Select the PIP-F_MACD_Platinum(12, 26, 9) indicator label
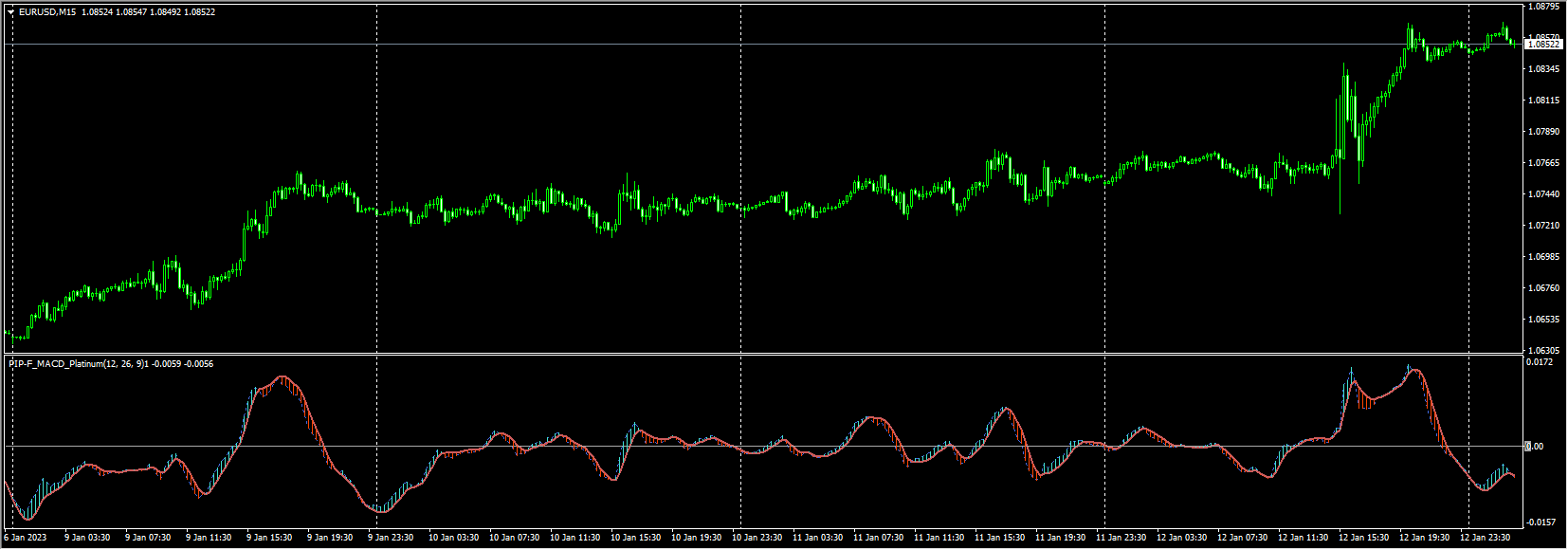Screen dimensions: 1568x550 [x=78, y=364]
